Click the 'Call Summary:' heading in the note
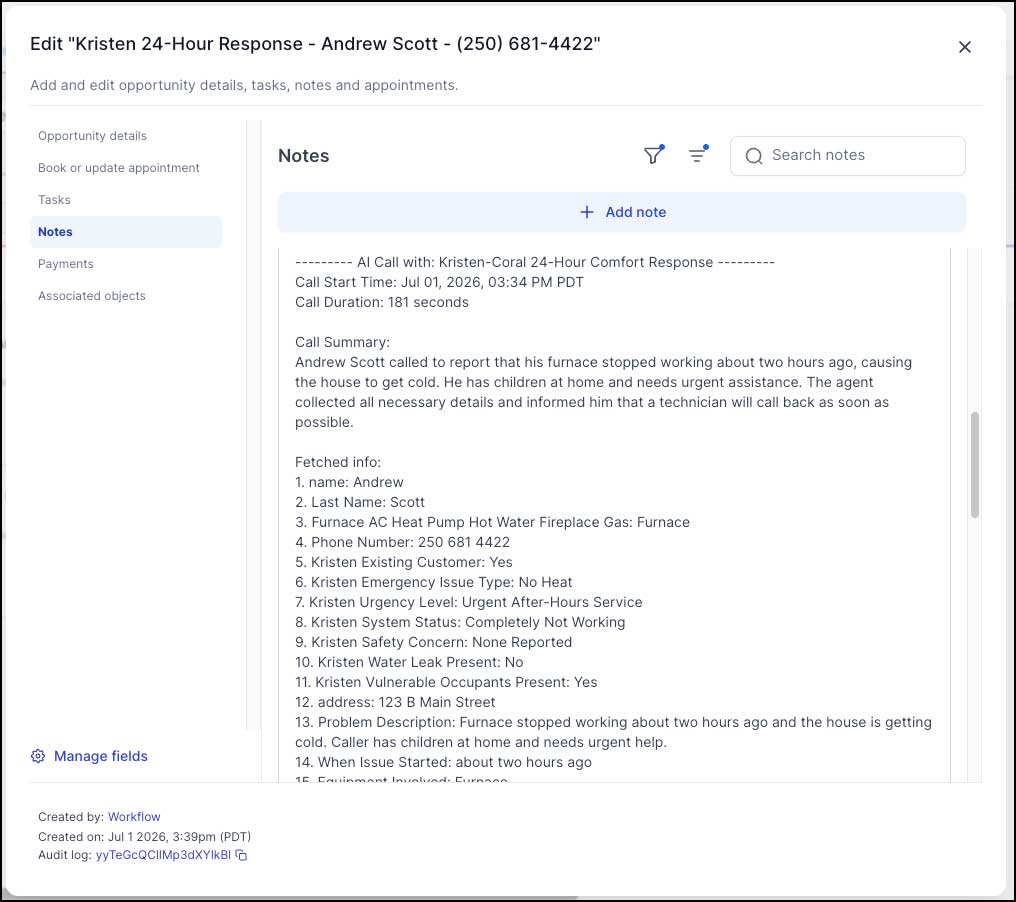 [342, 342]
